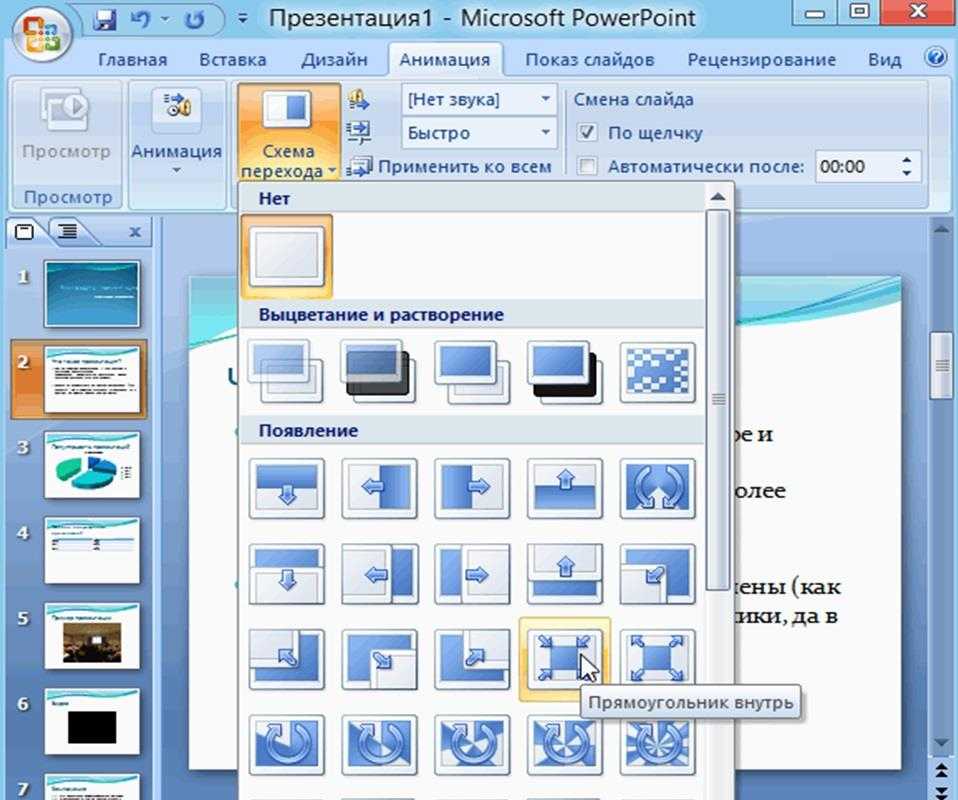Select slide 3 thumbnail with pie chart
958x800 pixels.
[92, 465]
